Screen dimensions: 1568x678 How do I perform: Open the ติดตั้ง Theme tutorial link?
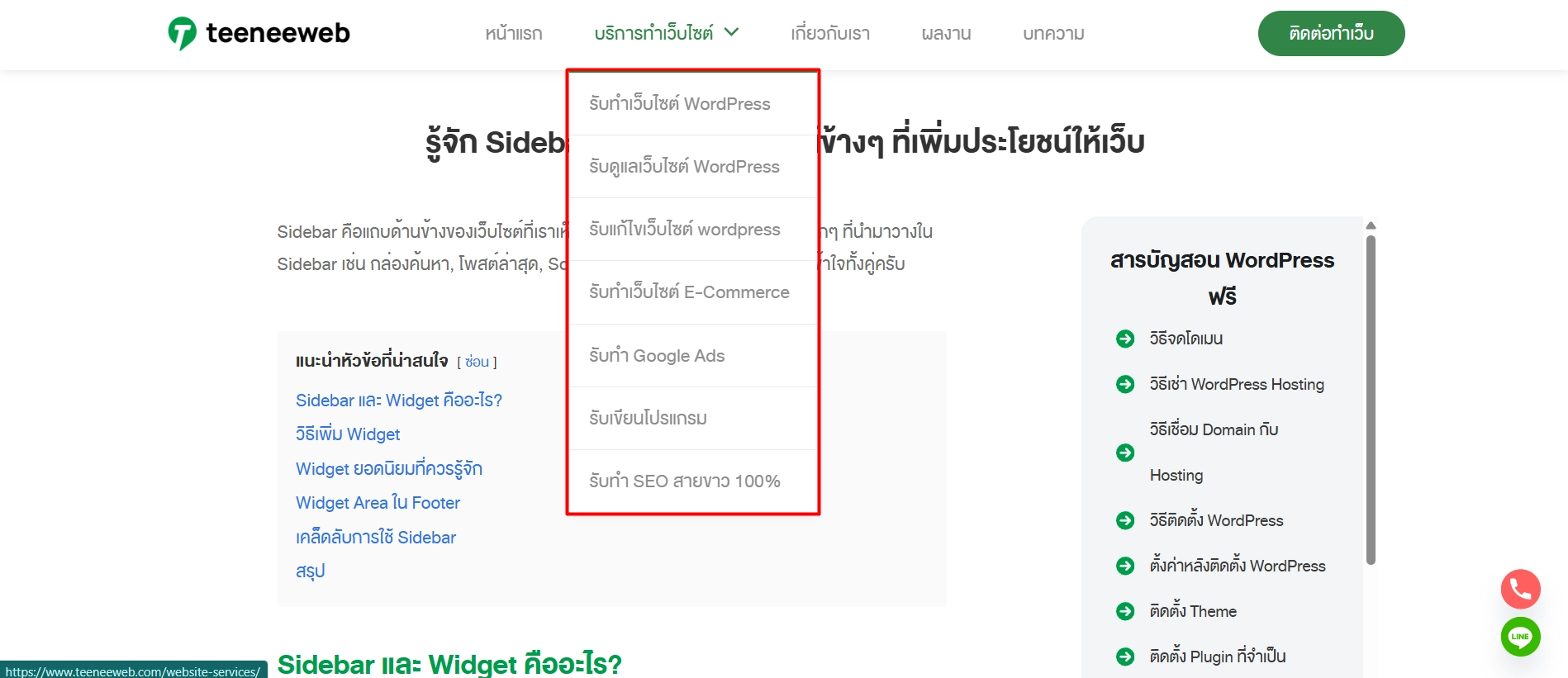tap(1193, 611)
